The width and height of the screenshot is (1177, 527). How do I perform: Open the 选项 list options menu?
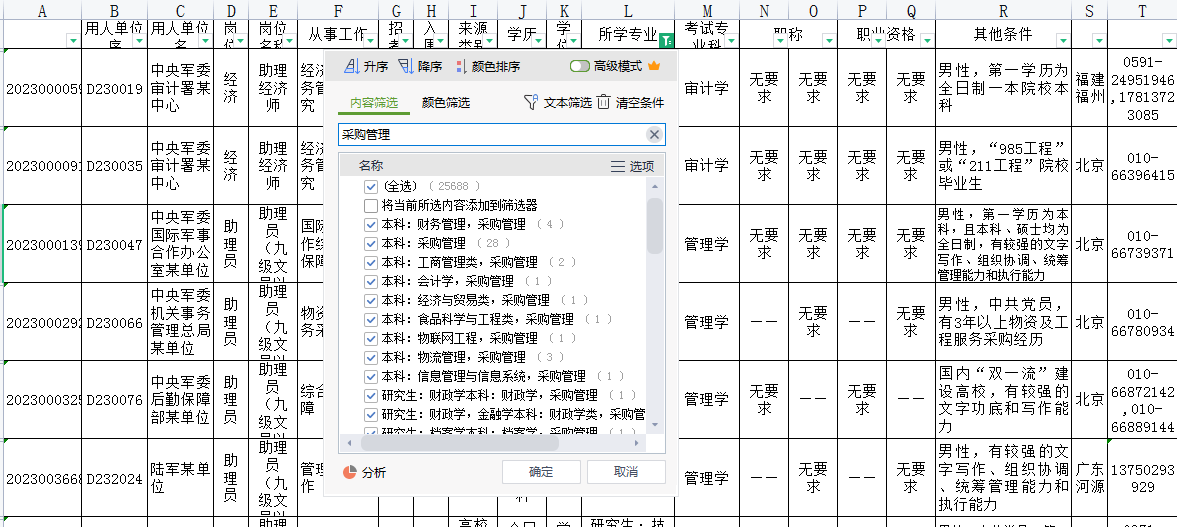618,166
